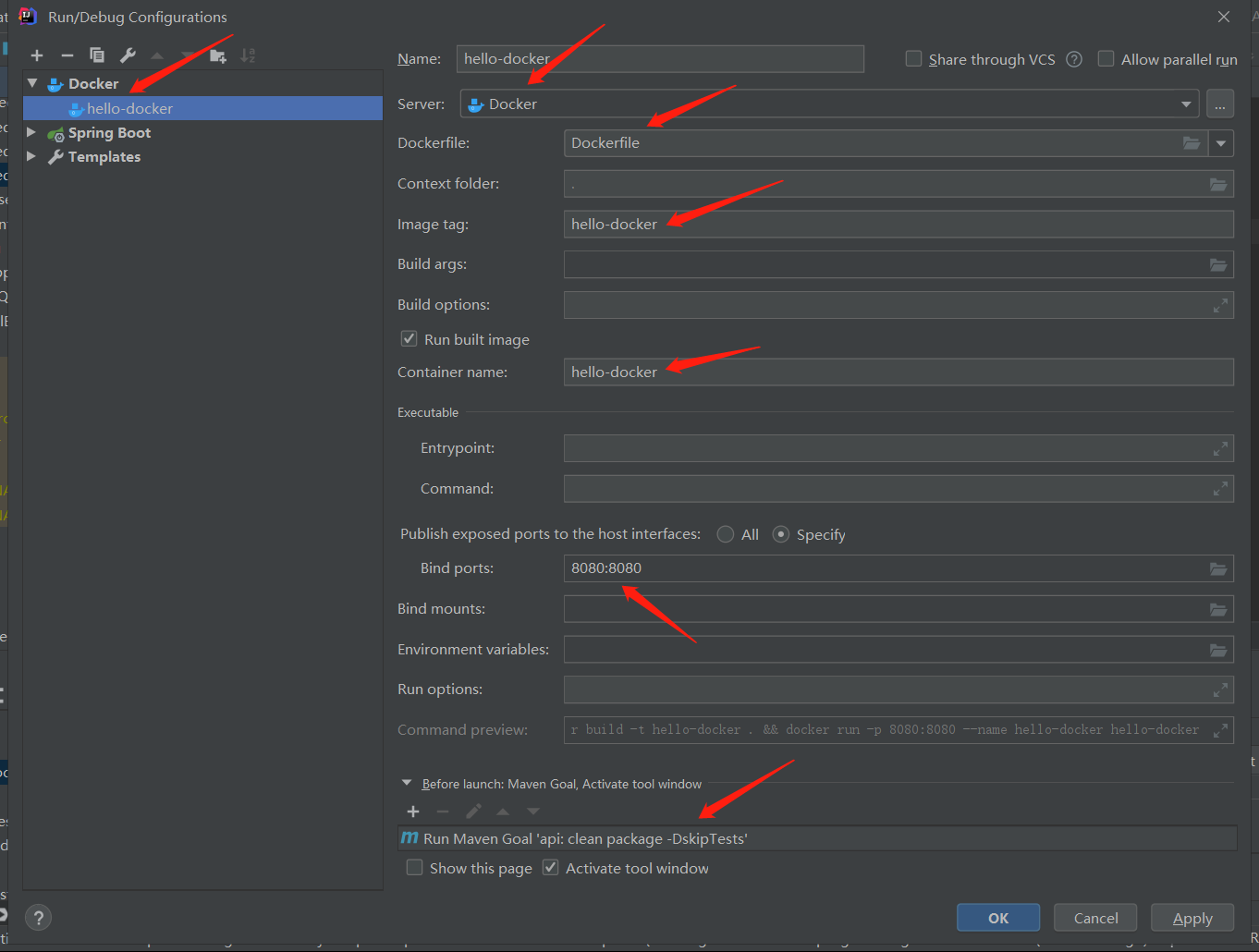This screenshot has height=952, width=1259.
Task: Select the hello-docker configuration in tree
Action: click(x=202, y=108)
